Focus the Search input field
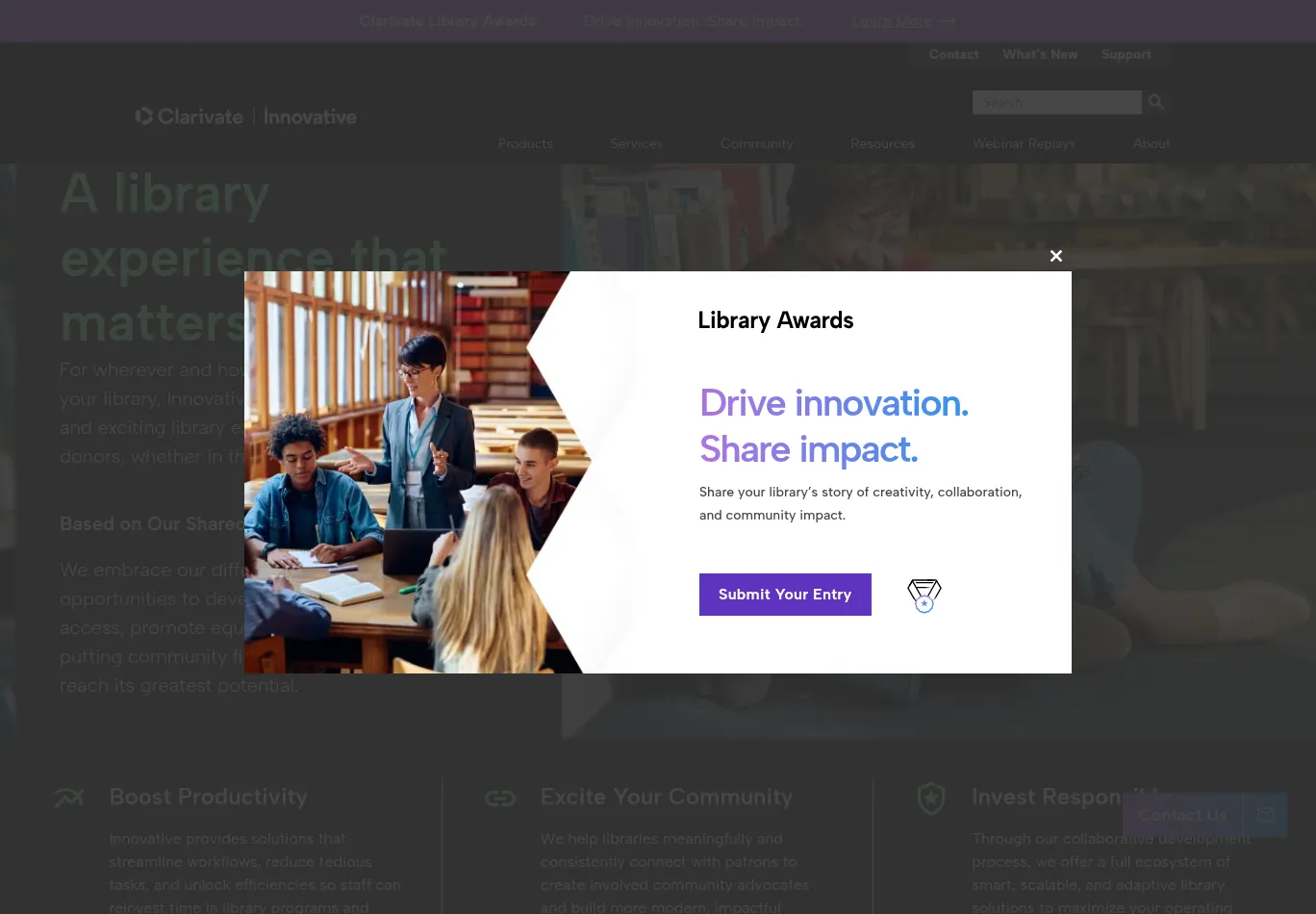The height and width of the screenshot is (914, 1316). tap(1056, 102)
